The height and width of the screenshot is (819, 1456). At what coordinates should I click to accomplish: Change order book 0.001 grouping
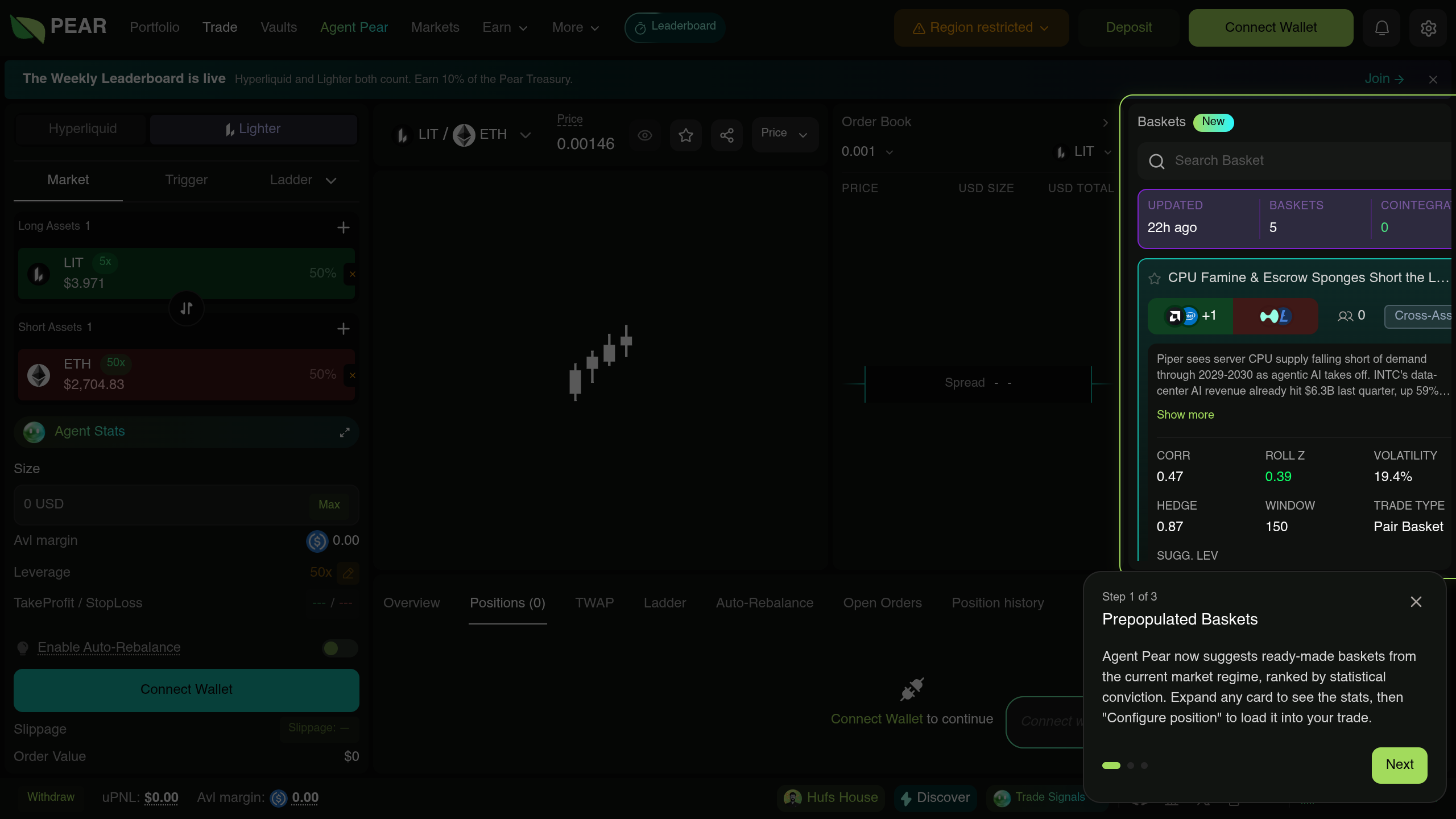click(867, 152)
